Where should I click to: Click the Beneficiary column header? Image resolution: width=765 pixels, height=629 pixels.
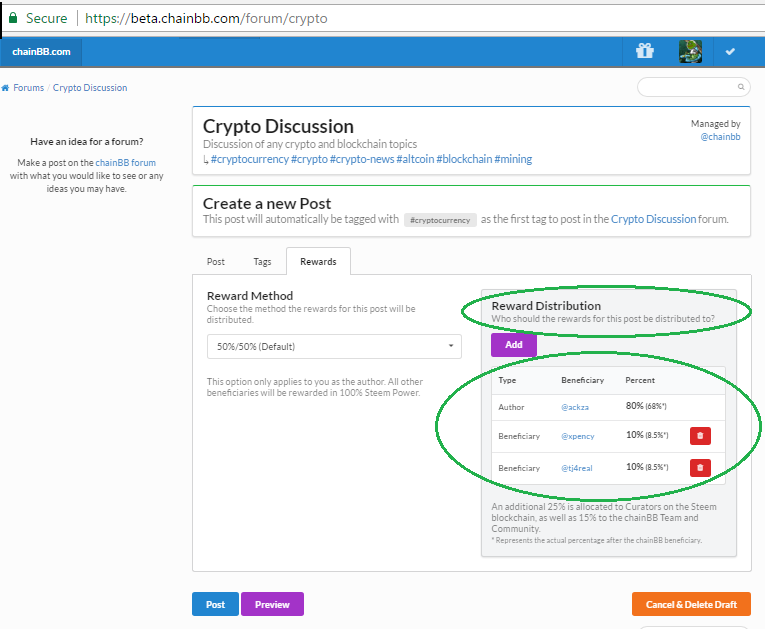(583, 380)
